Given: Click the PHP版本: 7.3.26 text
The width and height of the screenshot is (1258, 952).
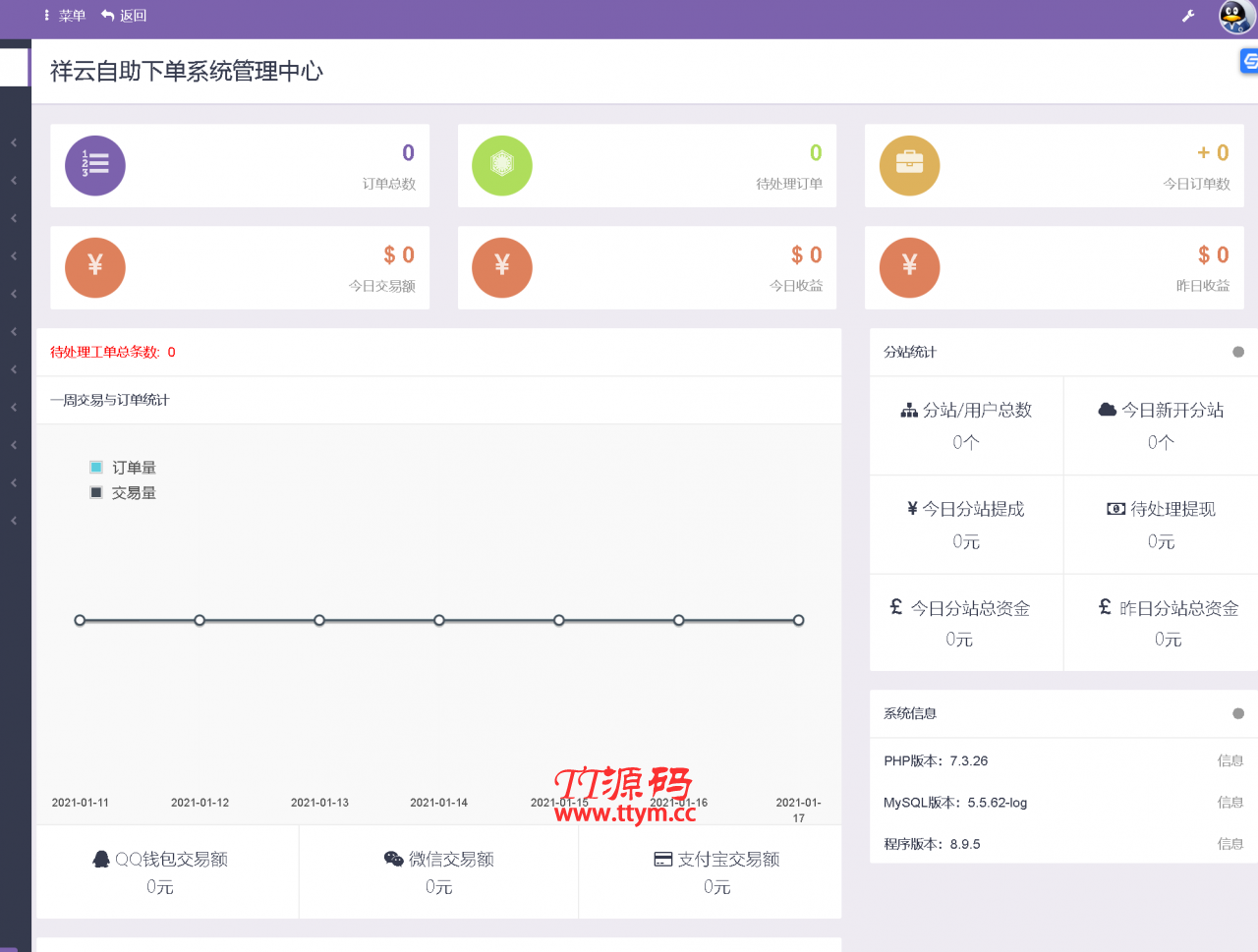Looking at the screenshot, I should point(936,760).
